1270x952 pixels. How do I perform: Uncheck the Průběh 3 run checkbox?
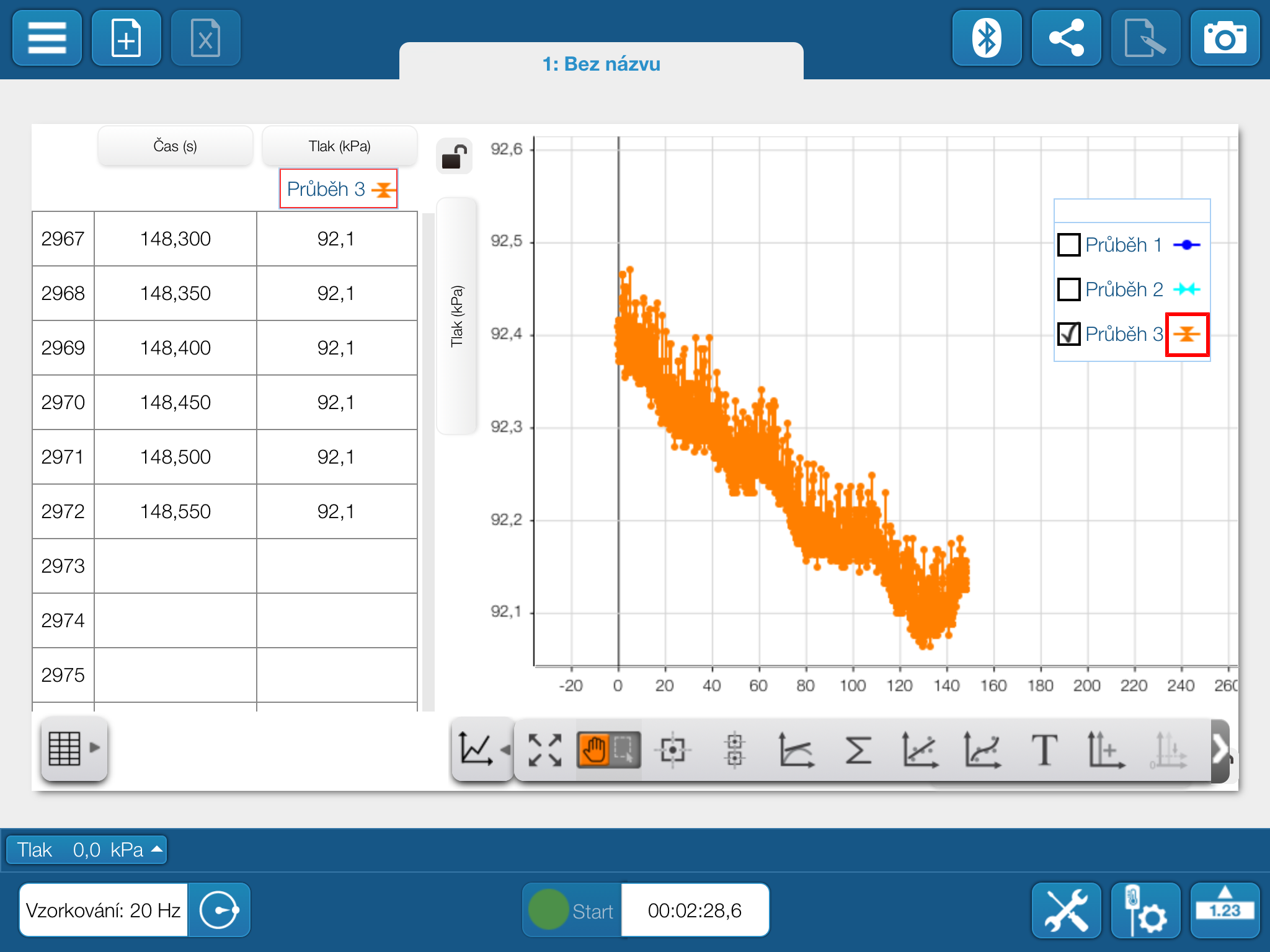(x=1069, y=334)
